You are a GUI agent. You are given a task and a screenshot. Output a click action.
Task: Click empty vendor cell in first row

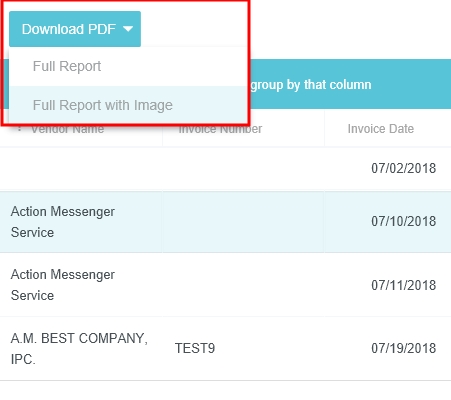point(81,169)
